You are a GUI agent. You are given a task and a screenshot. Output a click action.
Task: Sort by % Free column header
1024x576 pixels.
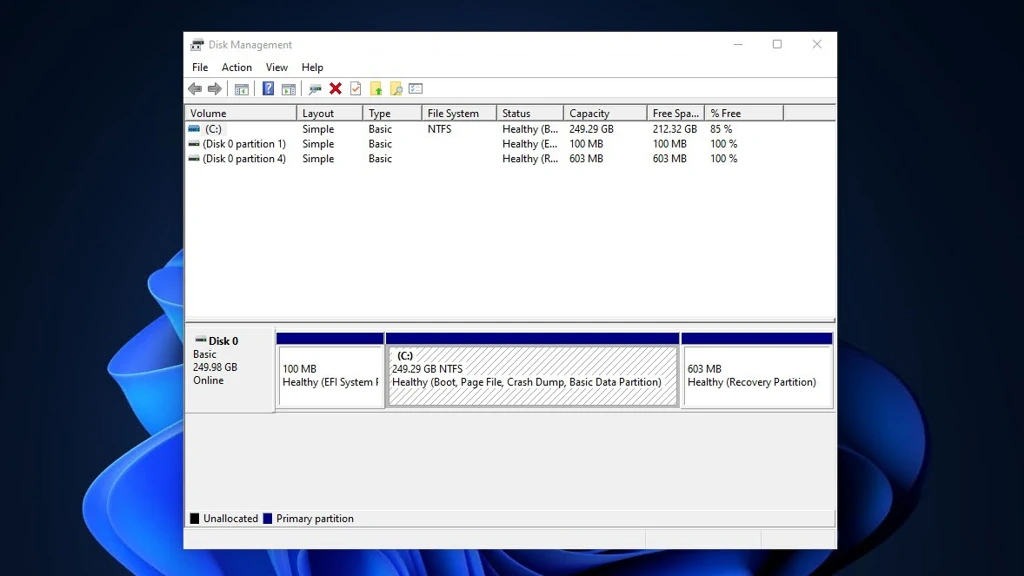pyautogui.click(x=744, y=113)
